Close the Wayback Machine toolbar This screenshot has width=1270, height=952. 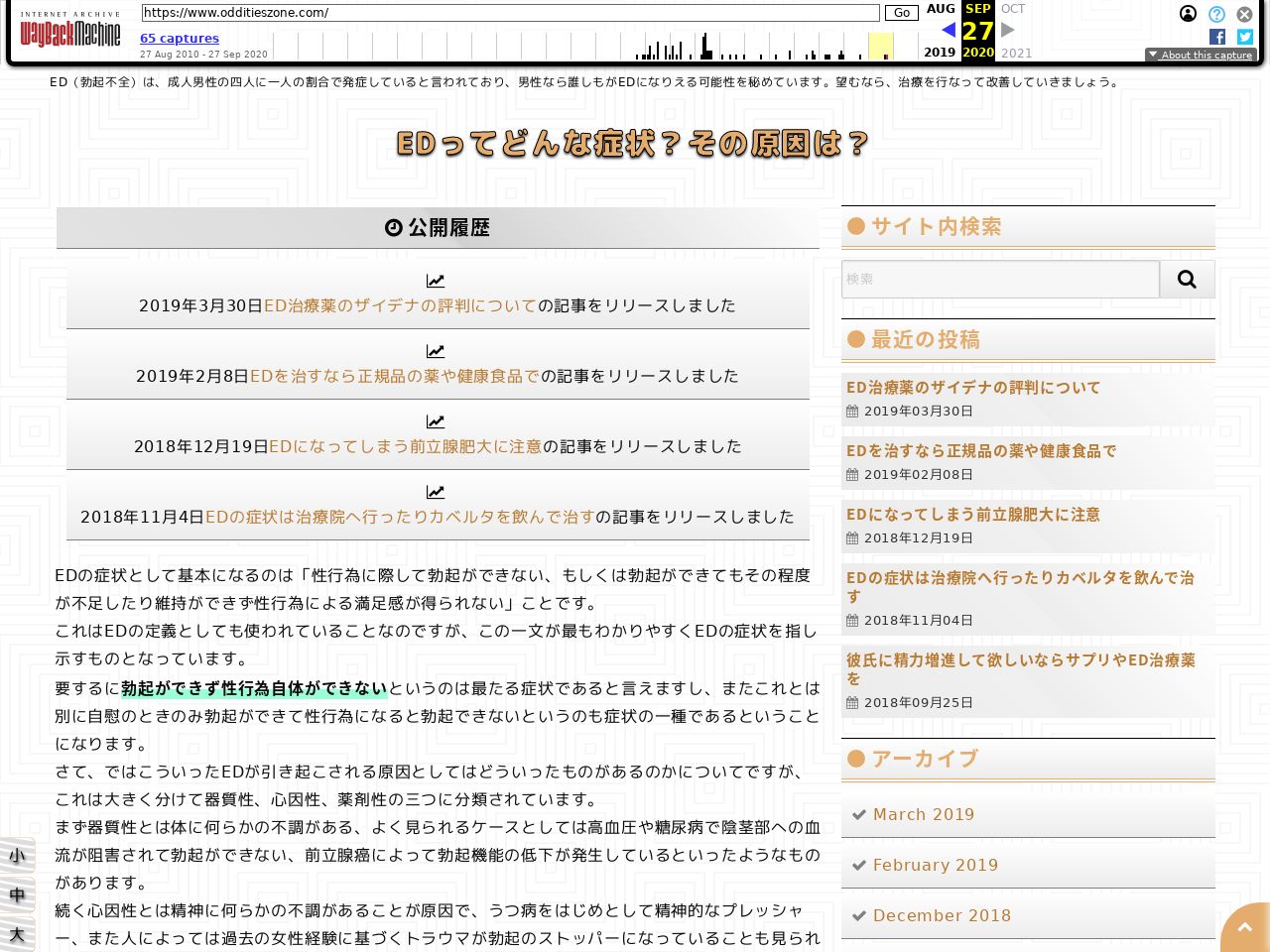point(1244,14)
